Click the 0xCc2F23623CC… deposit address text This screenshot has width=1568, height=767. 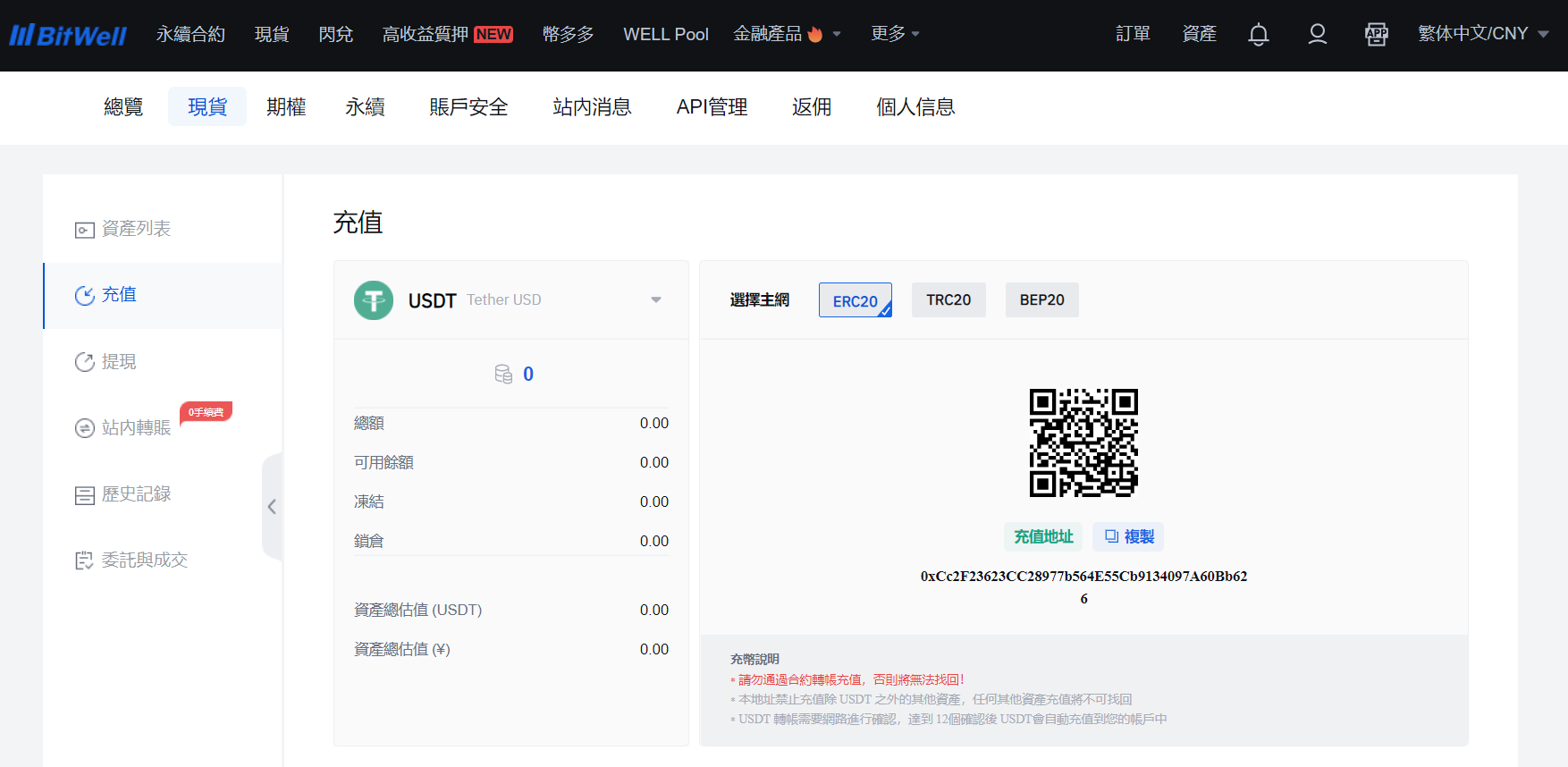[x=1083, y=587]
